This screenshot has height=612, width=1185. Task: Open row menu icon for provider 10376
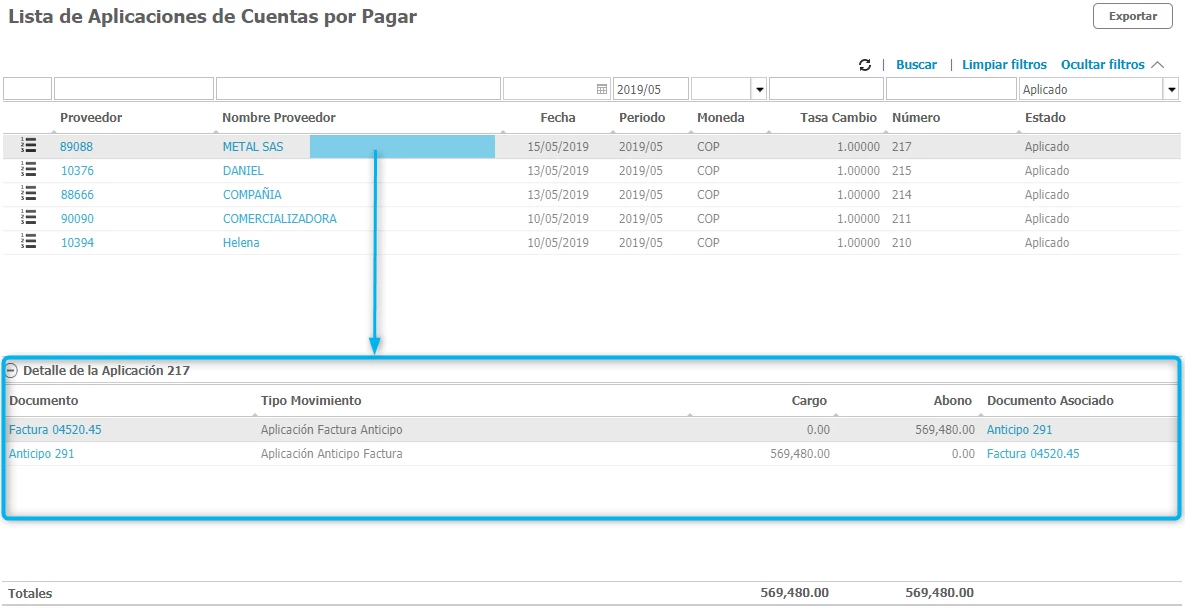[x=29, y=170]
